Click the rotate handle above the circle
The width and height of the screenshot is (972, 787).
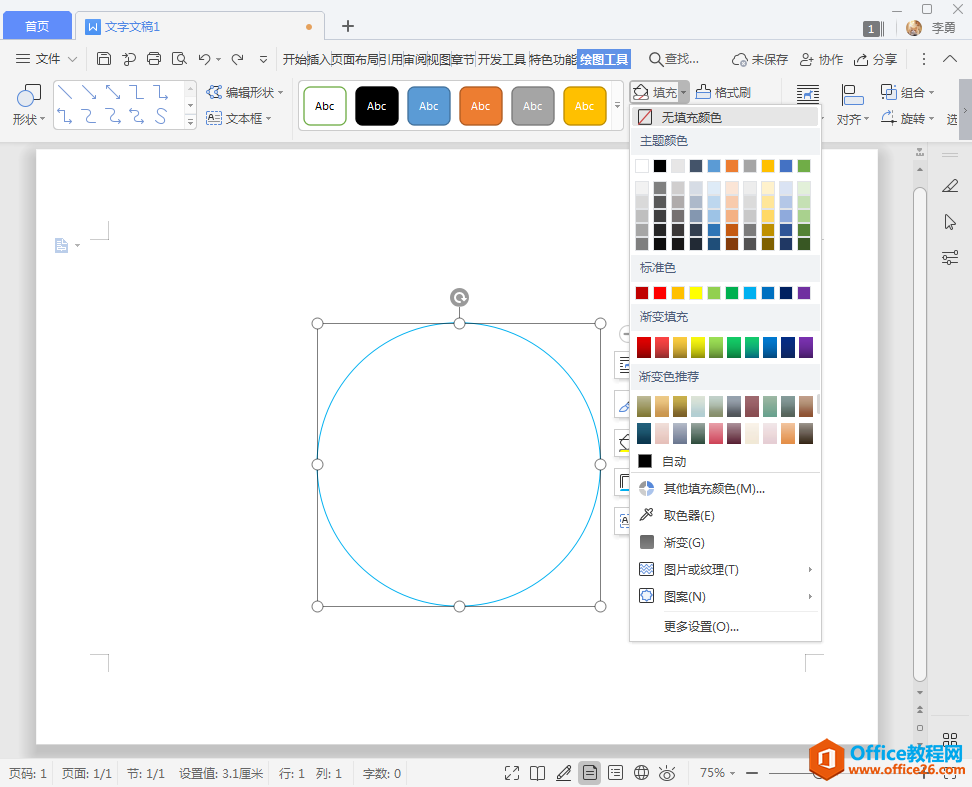coord(459,297)
